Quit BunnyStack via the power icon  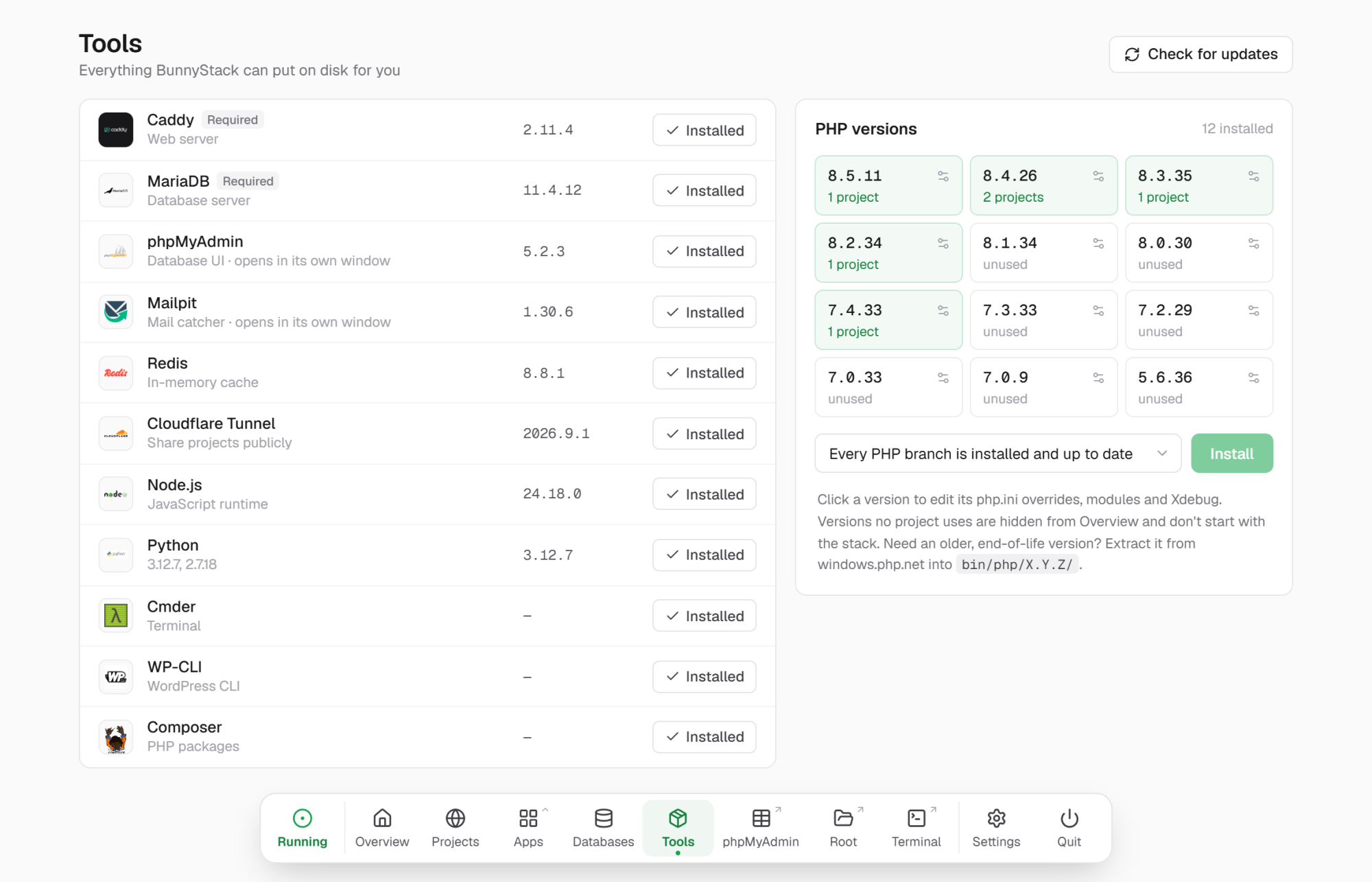[x=1069, y=828]
